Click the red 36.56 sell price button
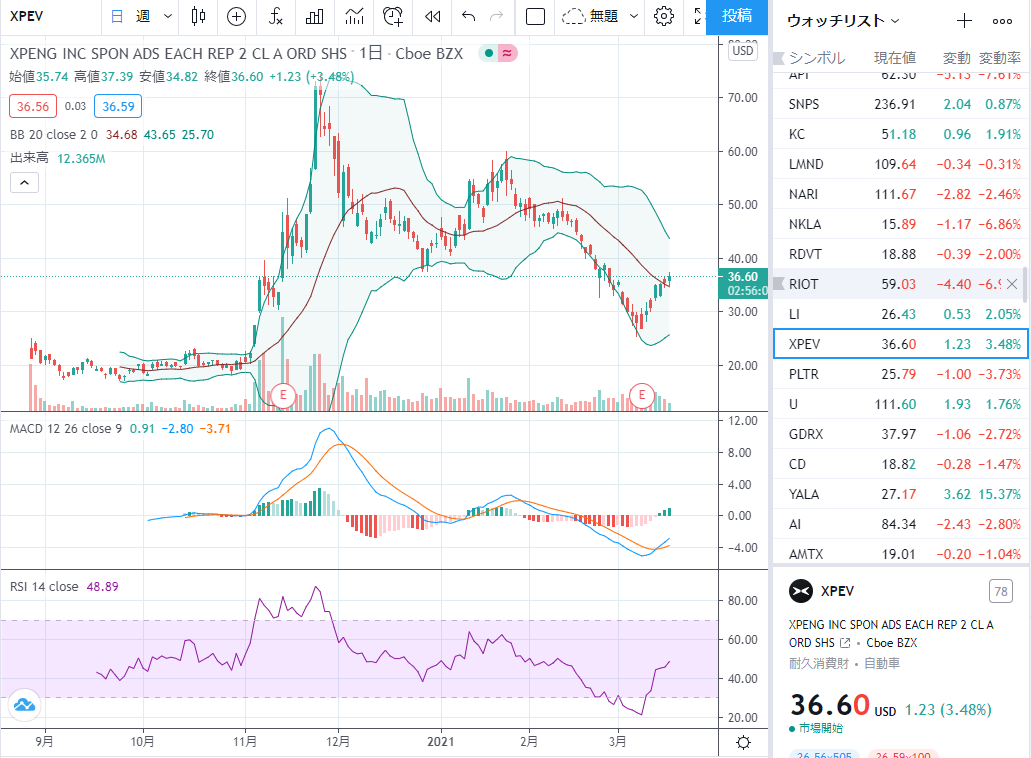Image resolution: width=1031 pixels, height=758 pixels. [33, 106]
